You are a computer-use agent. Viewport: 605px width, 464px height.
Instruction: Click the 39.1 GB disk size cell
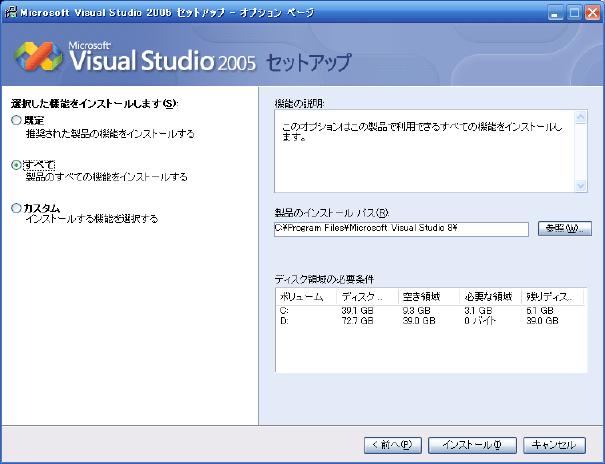tap(357, 310)
